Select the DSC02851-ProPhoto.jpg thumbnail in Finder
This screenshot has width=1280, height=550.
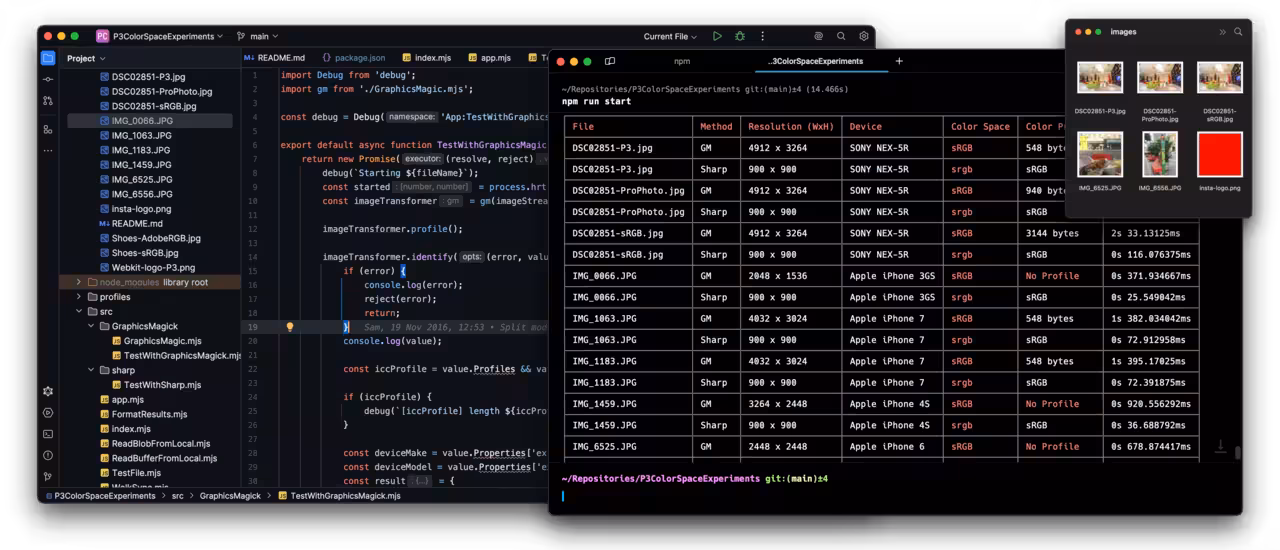click(x=1160, y=78)
